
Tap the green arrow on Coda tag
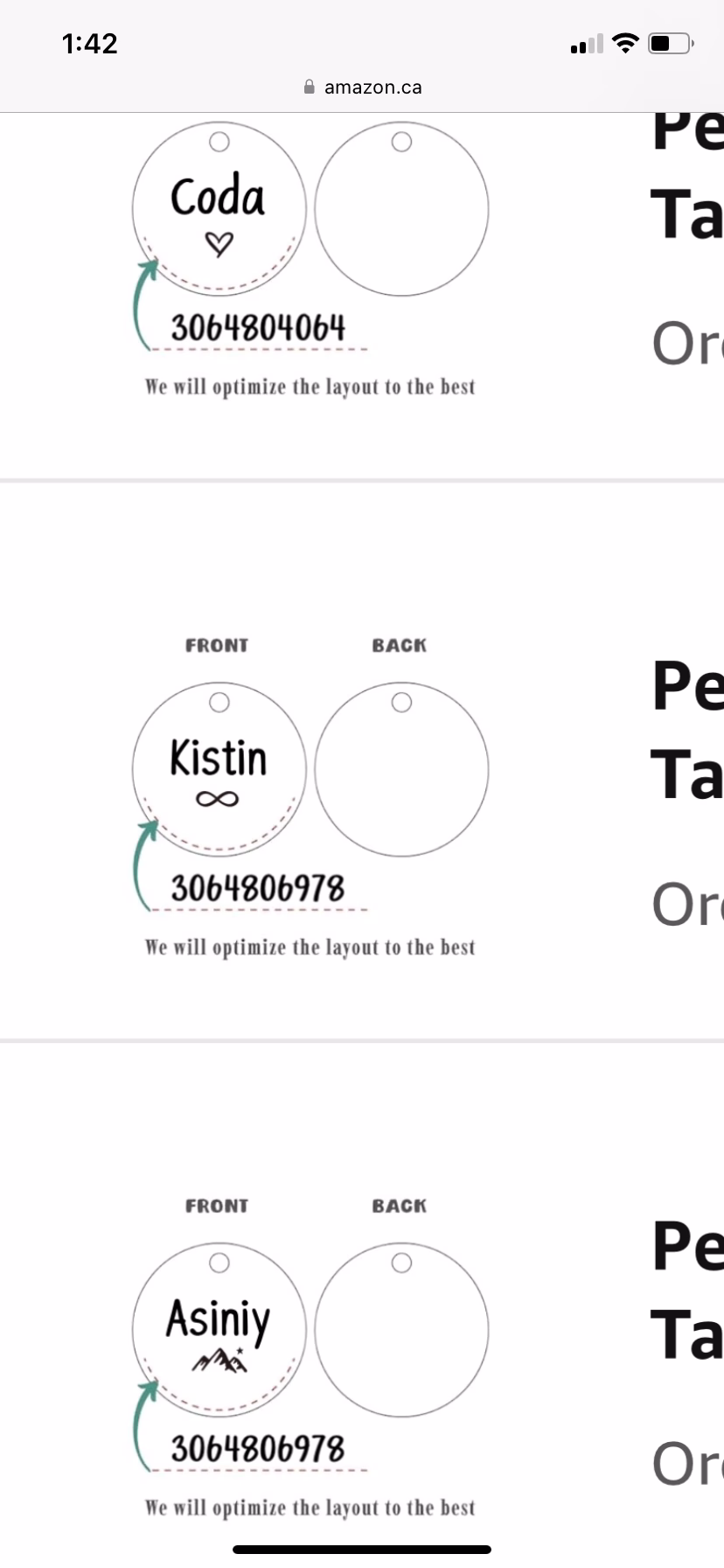[142, 304]
